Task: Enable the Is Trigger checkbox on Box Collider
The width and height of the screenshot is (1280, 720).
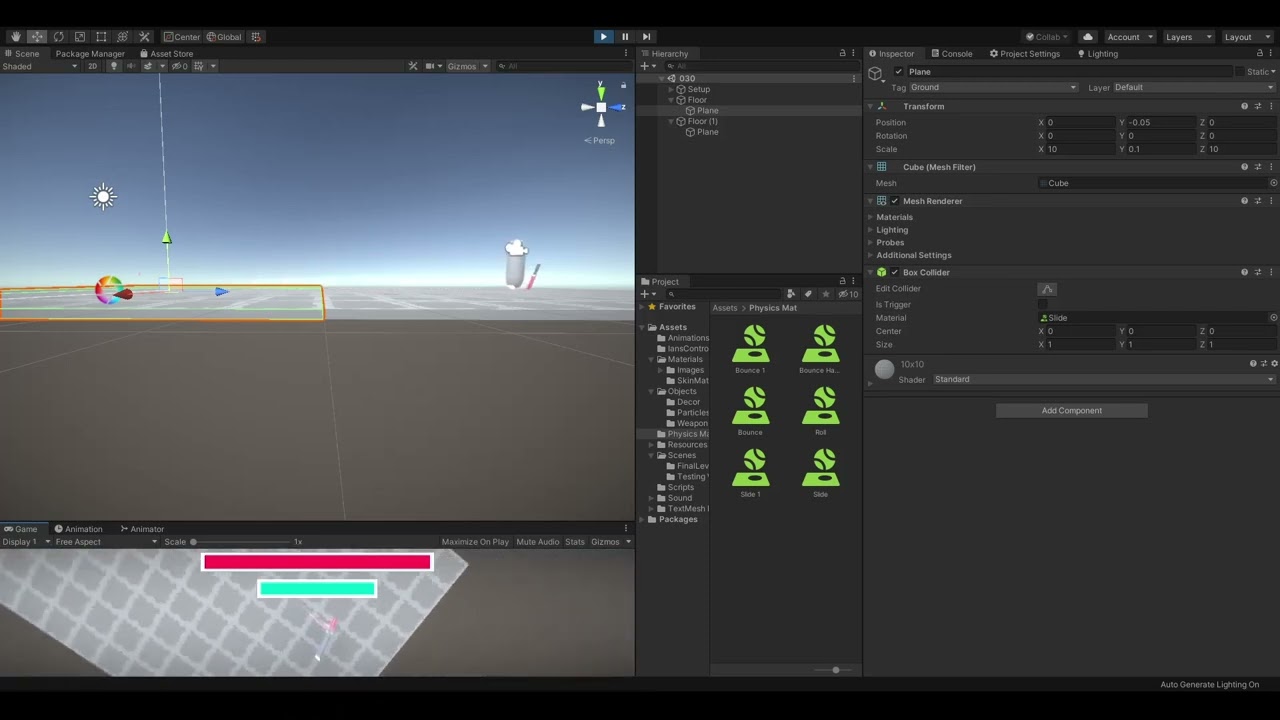Action: tap(1045, 304)
